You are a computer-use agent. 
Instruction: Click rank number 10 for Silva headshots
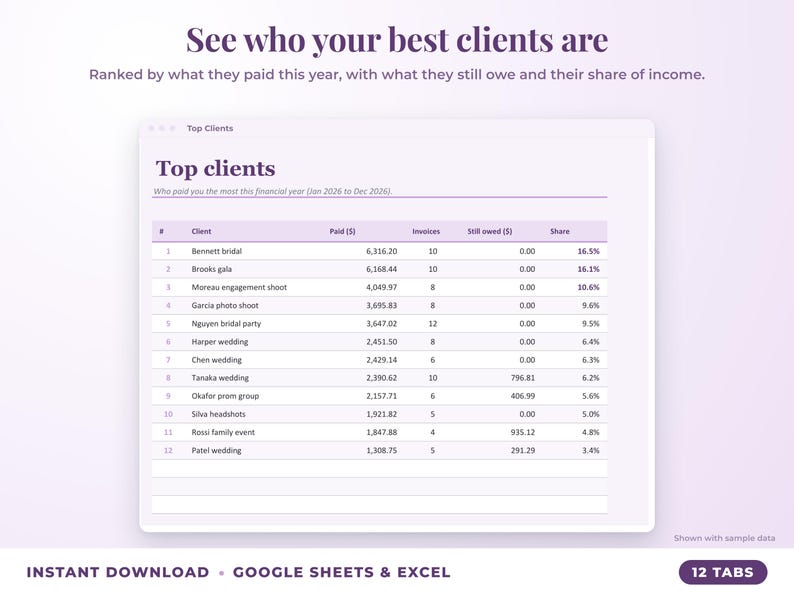pos(168,414)
